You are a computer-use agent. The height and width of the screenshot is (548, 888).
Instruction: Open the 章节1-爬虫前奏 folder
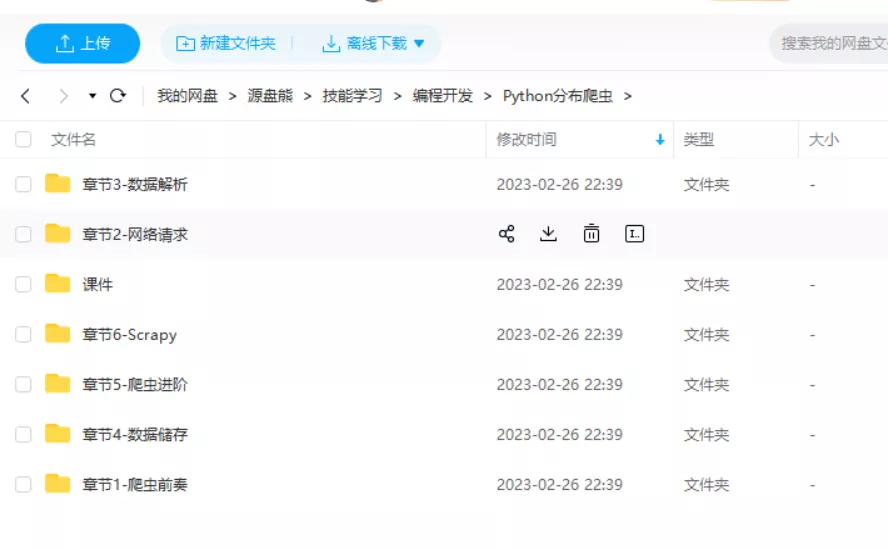pos(135,484)
